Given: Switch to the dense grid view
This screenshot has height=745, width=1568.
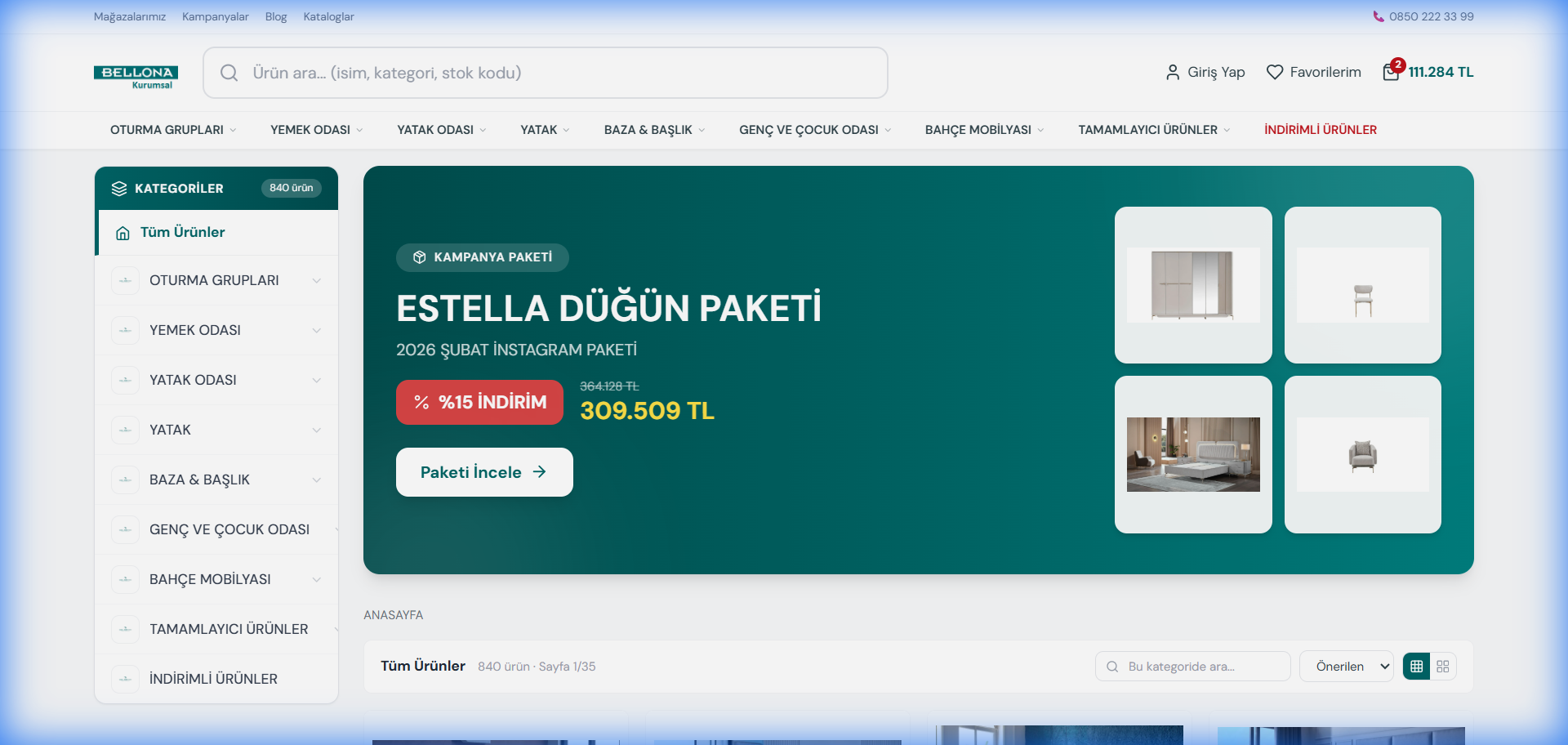Looking at the screenshot, I should (x=1443, y=667).
